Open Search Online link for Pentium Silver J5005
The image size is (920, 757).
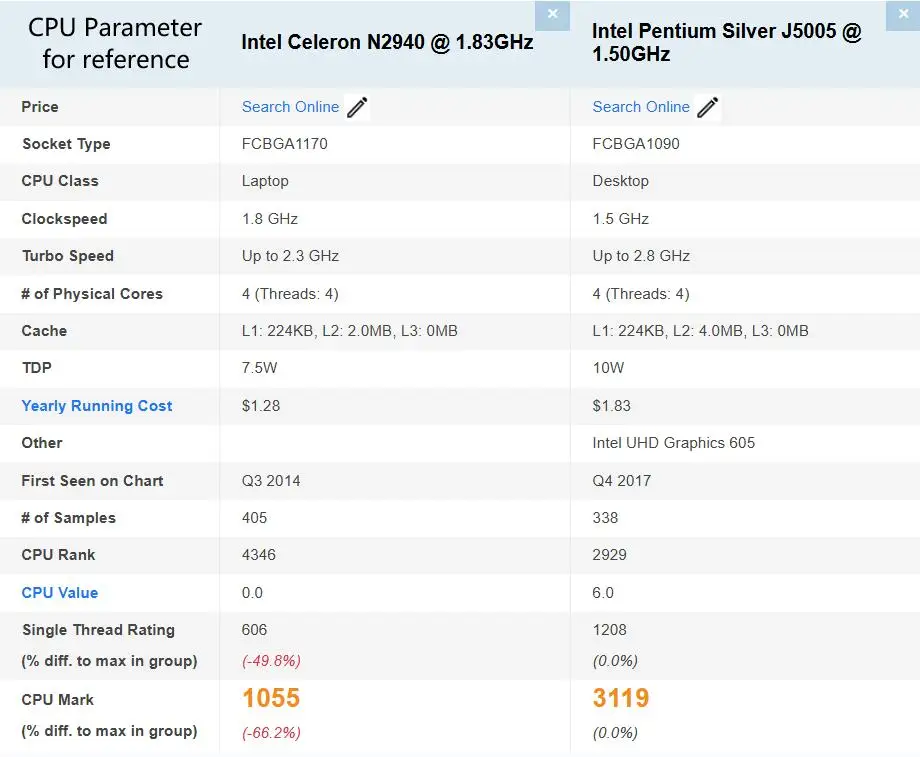641,107
